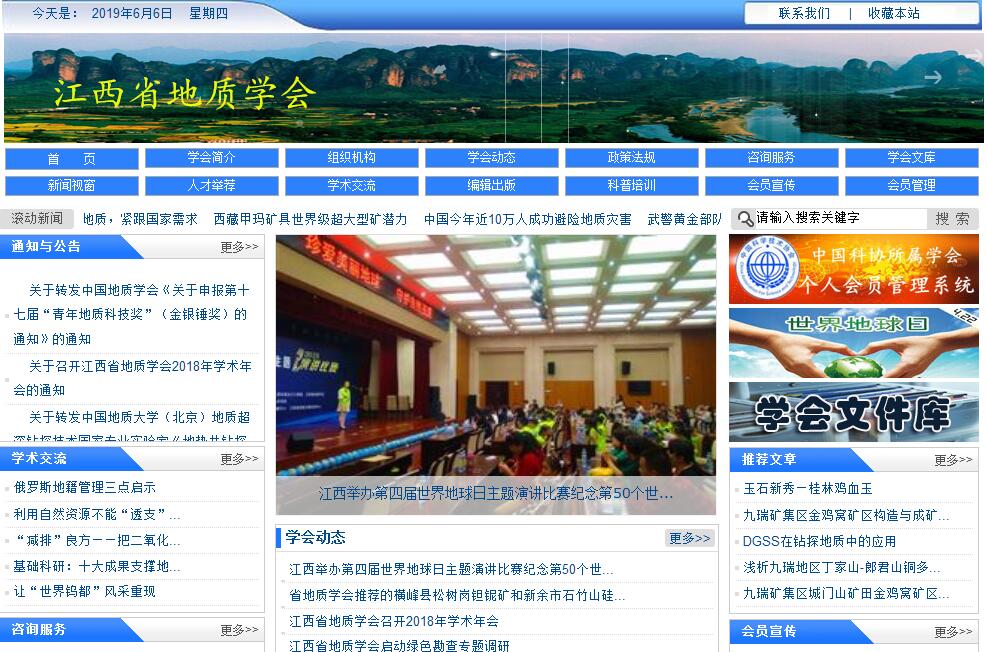Open the 学会动态 navigation item
This screenshot has width=987, height=652.
point(492,158)
